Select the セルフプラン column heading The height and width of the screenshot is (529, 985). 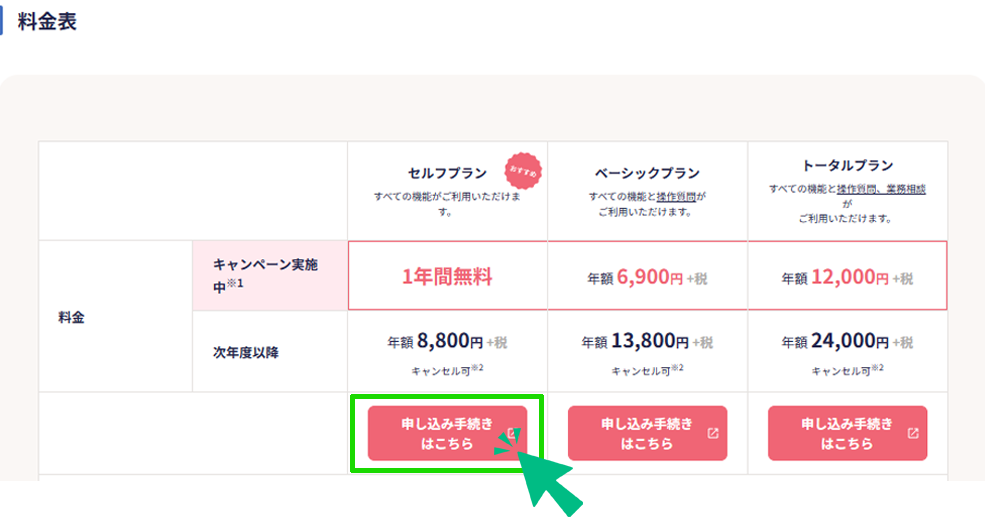tap(447, 173)
